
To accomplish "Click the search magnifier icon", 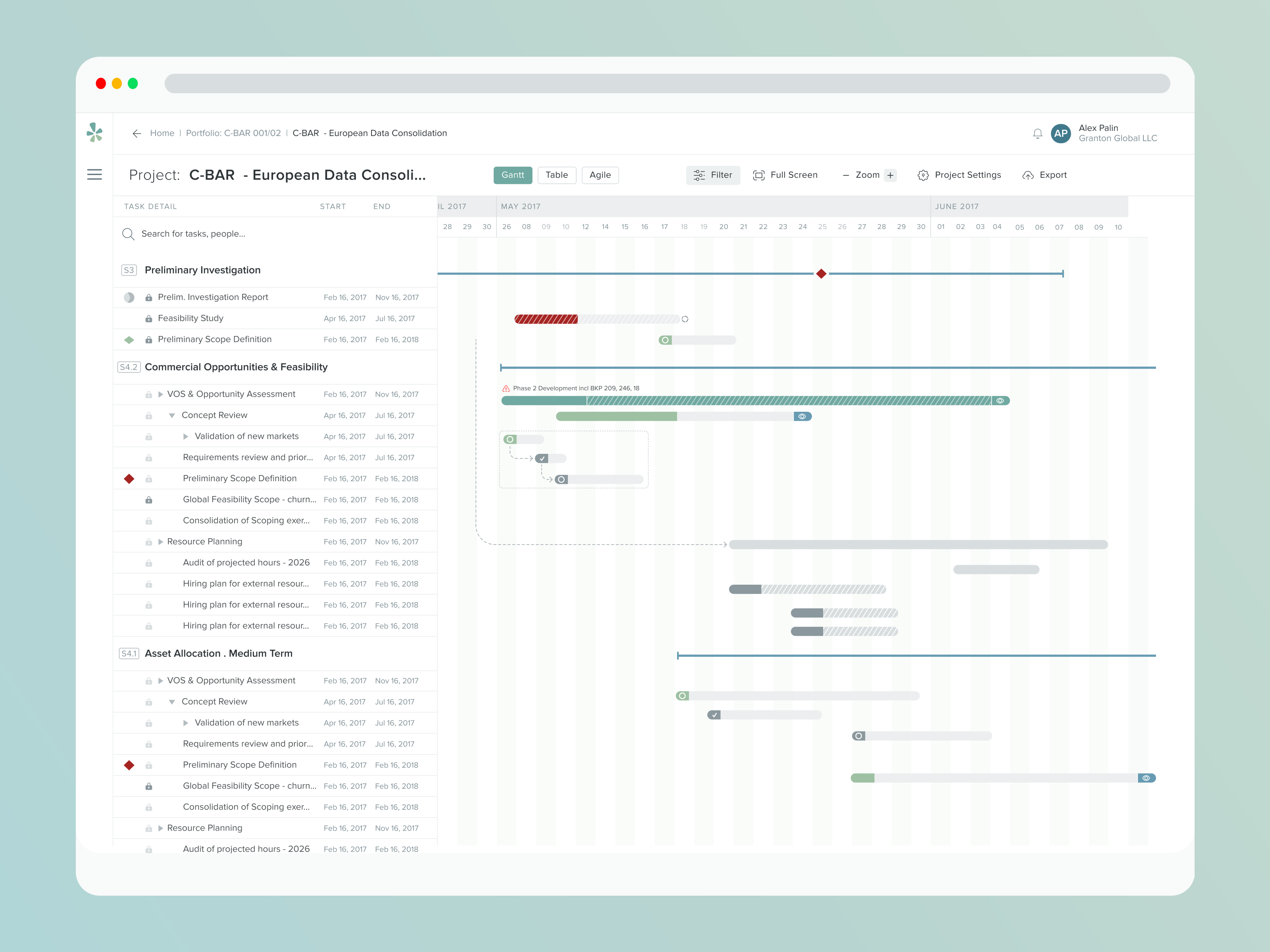I will tap(129, 234).
